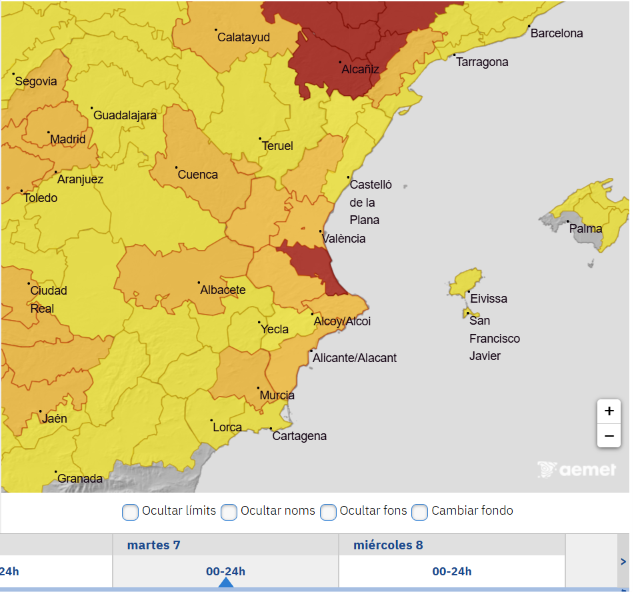633x592 pixels.
Task: Zoom in with the plus button
Action: (609, 411)
